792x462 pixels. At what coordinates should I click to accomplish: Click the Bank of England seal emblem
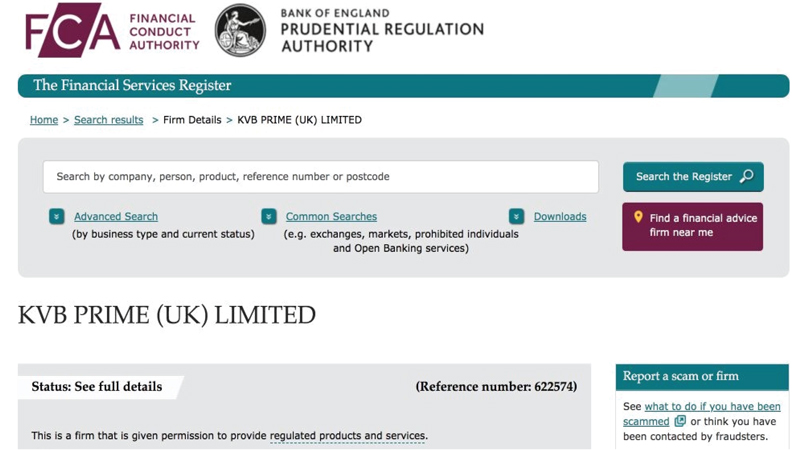[240, 30]
